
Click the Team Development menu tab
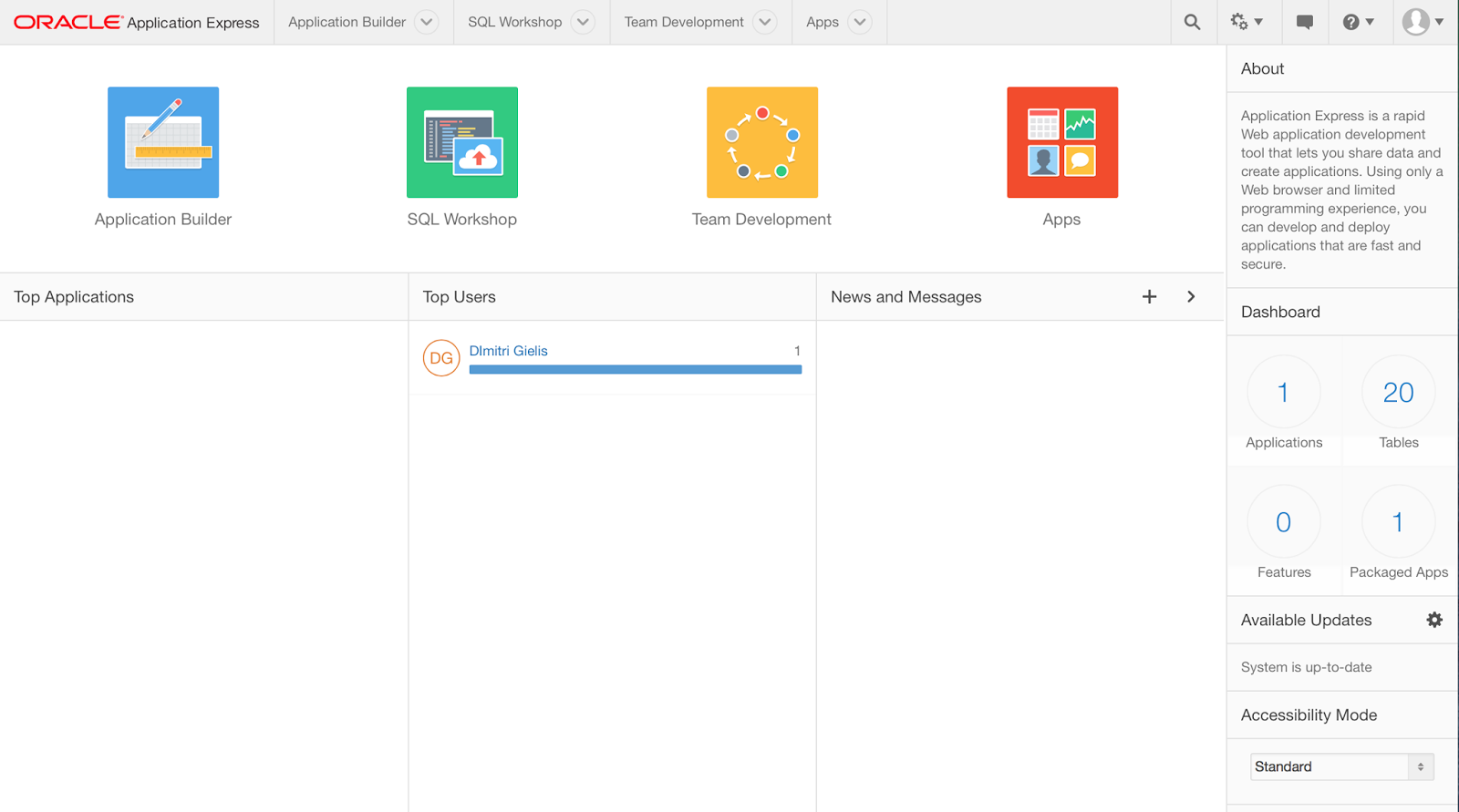coord(684,22)
